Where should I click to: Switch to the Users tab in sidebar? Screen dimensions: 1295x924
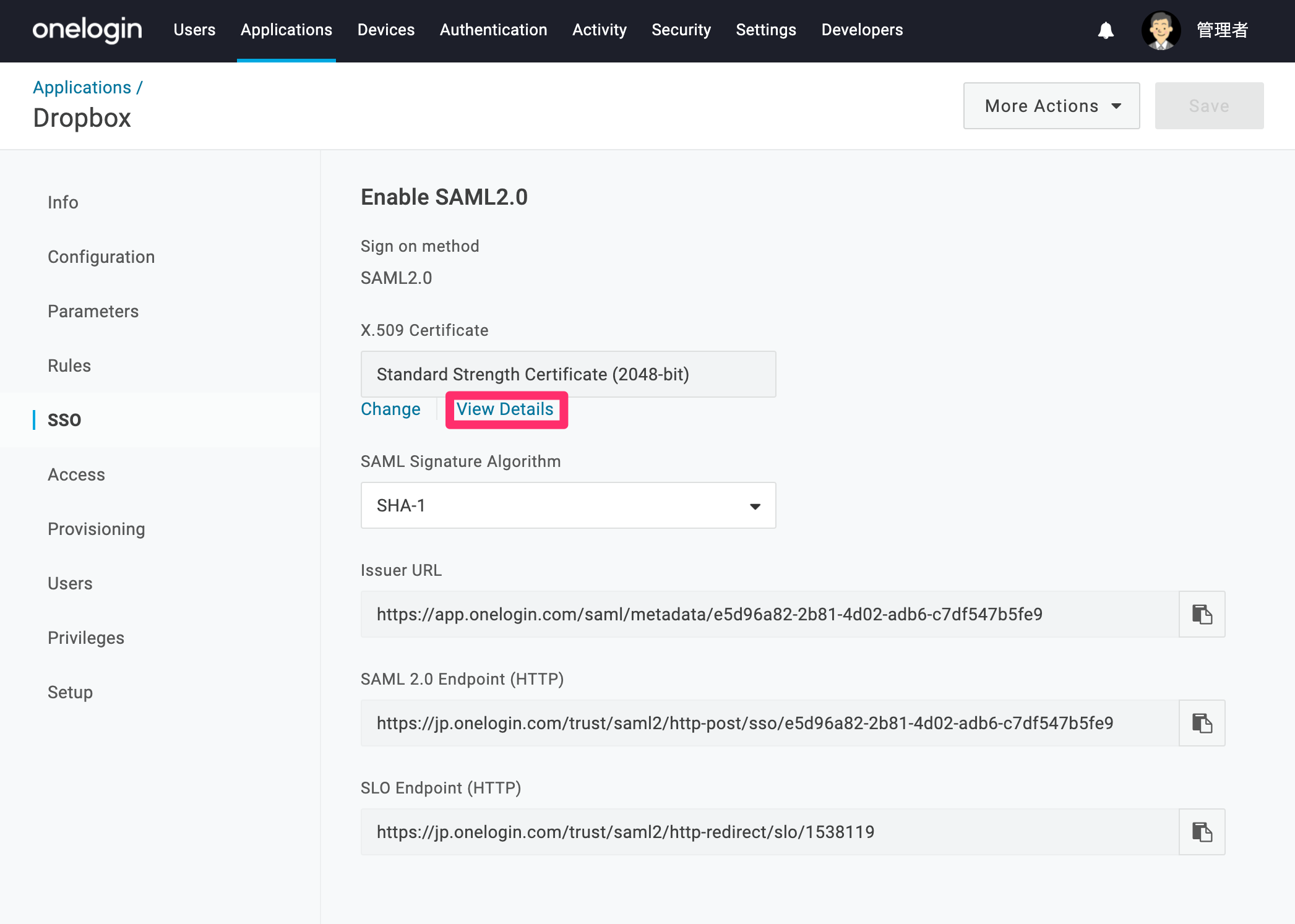coord(70,583)
